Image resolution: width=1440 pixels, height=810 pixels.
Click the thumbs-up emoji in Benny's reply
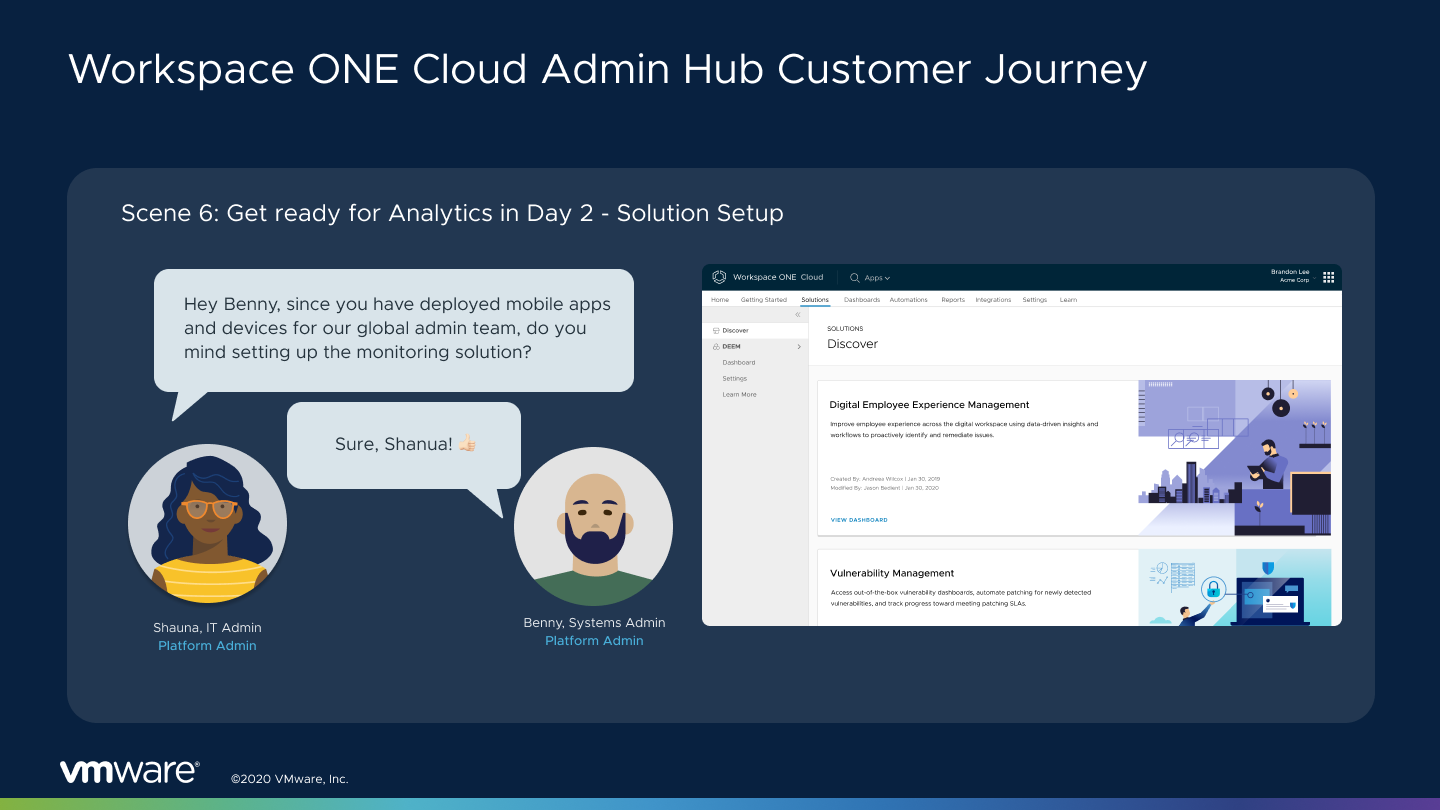(x=467, y=443)
